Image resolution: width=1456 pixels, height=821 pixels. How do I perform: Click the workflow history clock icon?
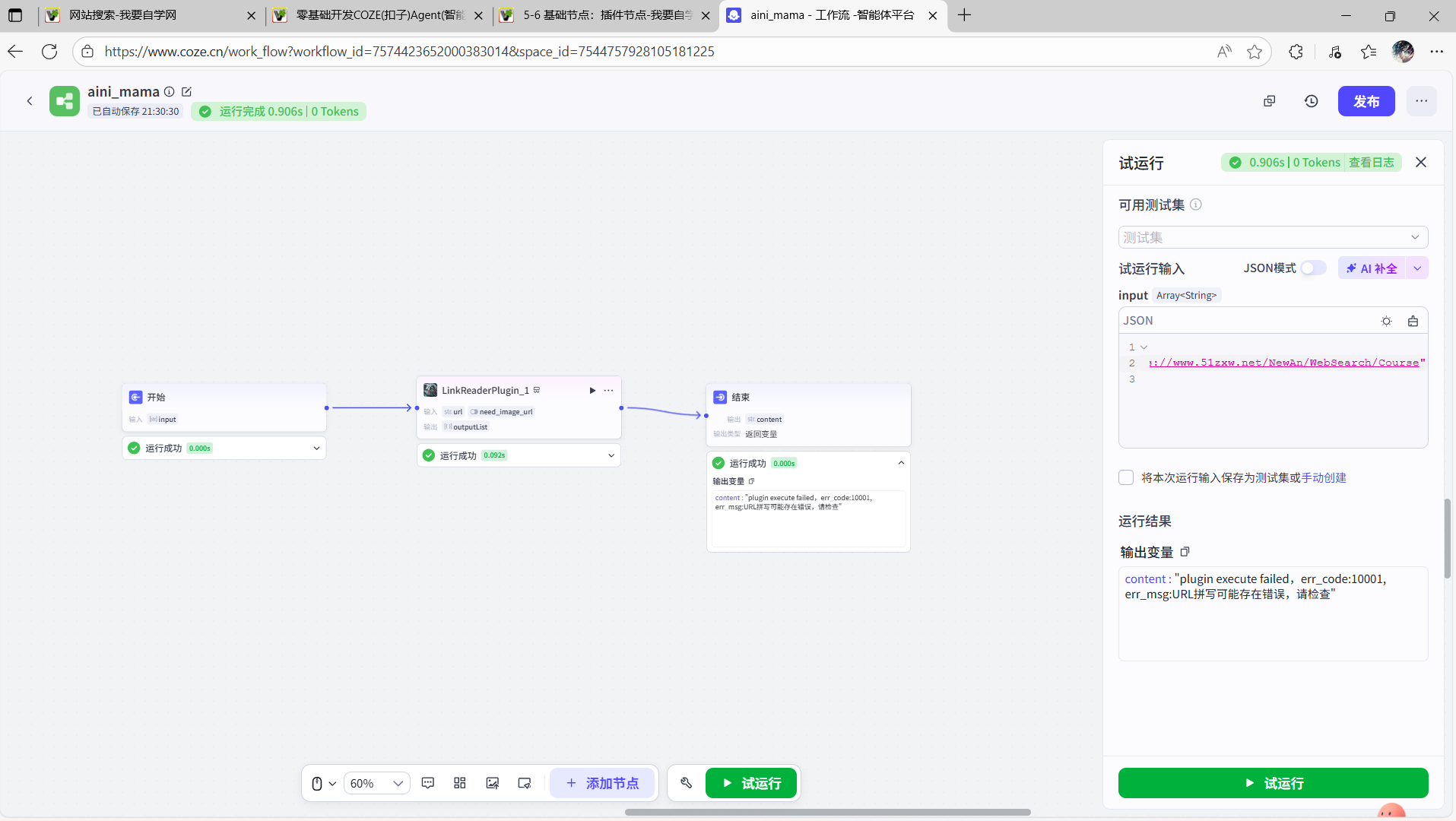point(1311,101)
